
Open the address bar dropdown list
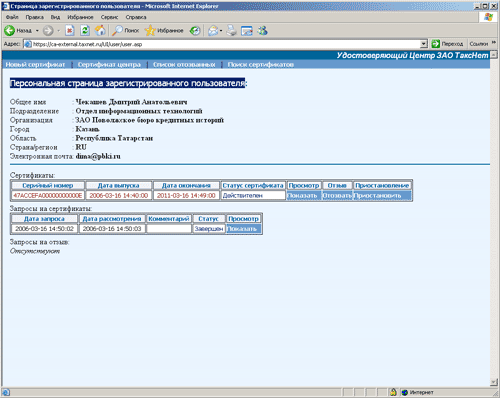click(x=423, y=44)
